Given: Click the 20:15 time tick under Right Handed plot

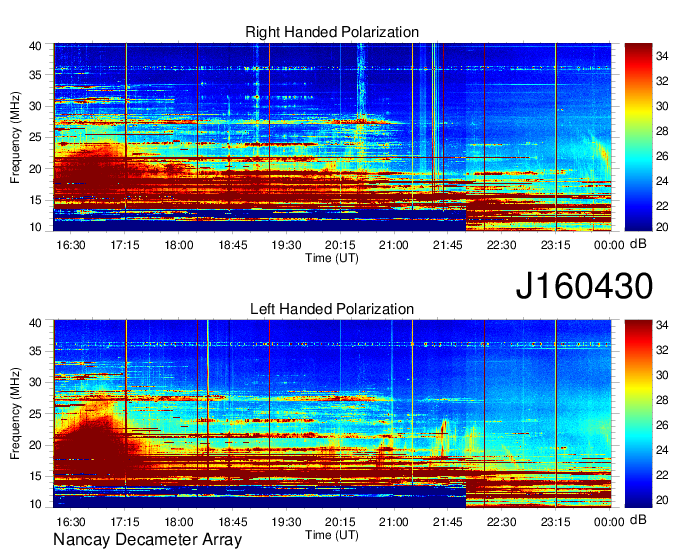Looking at the screenshot, I should click(x=340, y=245).
